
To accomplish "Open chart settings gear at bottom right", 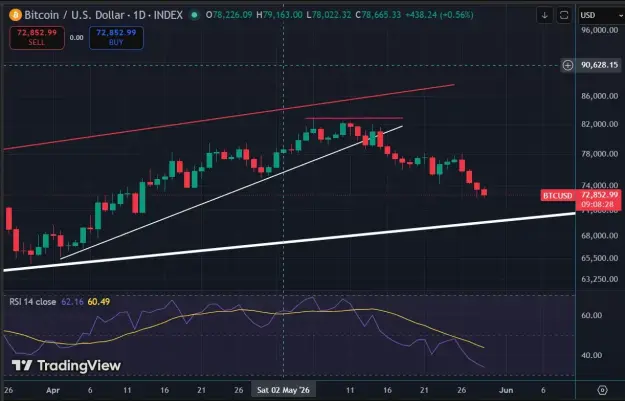I will [x=602, y=390].
